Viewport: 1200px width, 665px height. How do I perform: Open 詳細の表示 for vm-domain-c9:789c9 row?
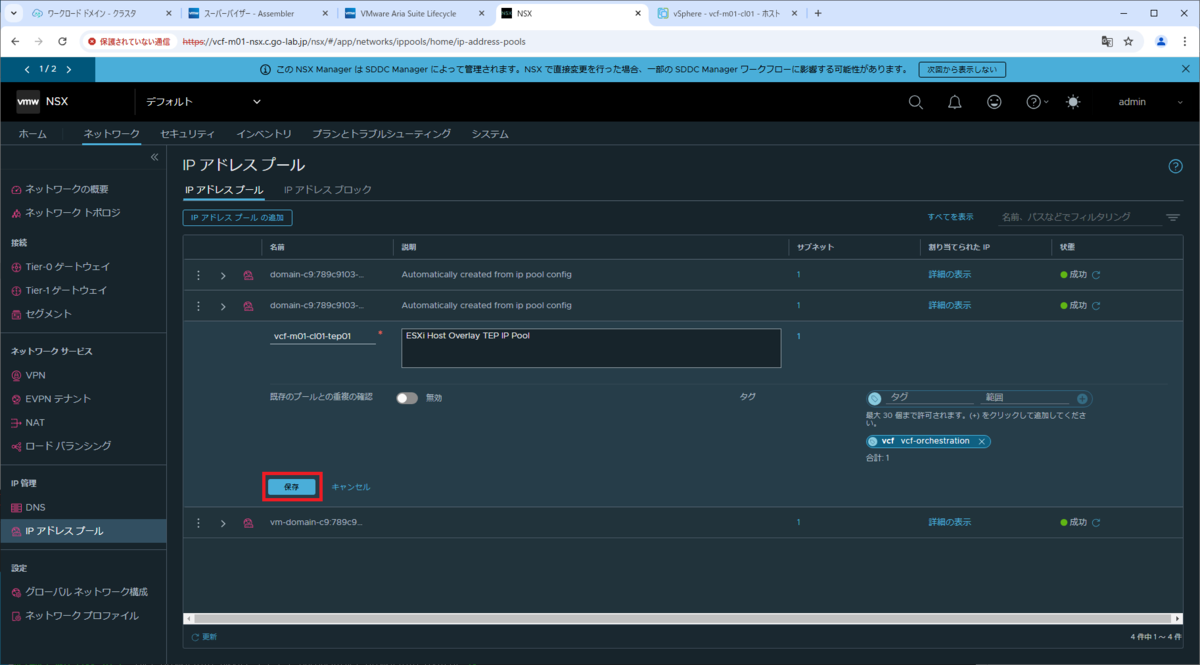[950, 522]
